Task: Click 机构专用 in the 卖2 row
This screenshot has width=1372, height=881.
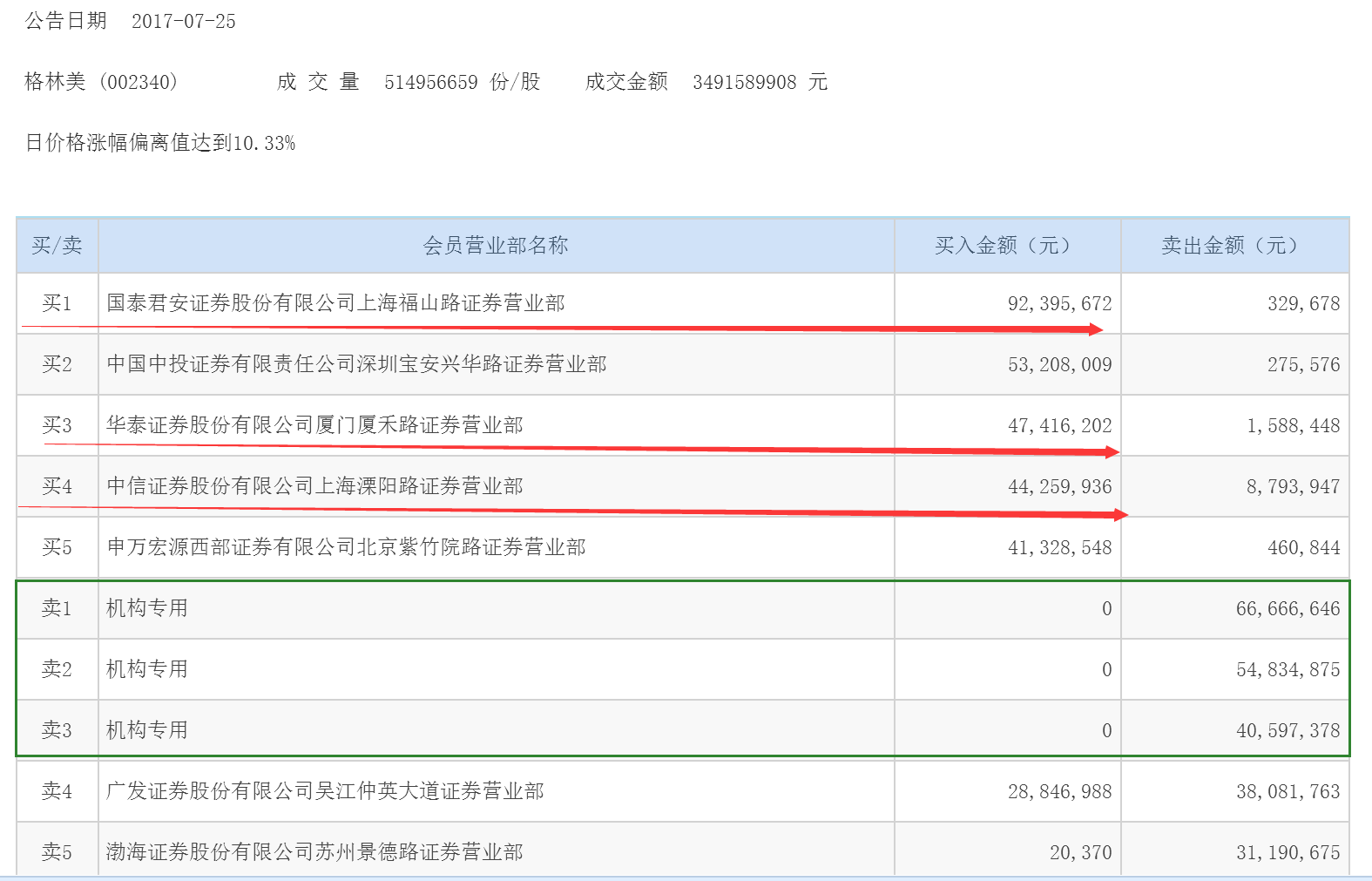Action: pos(147,669)
